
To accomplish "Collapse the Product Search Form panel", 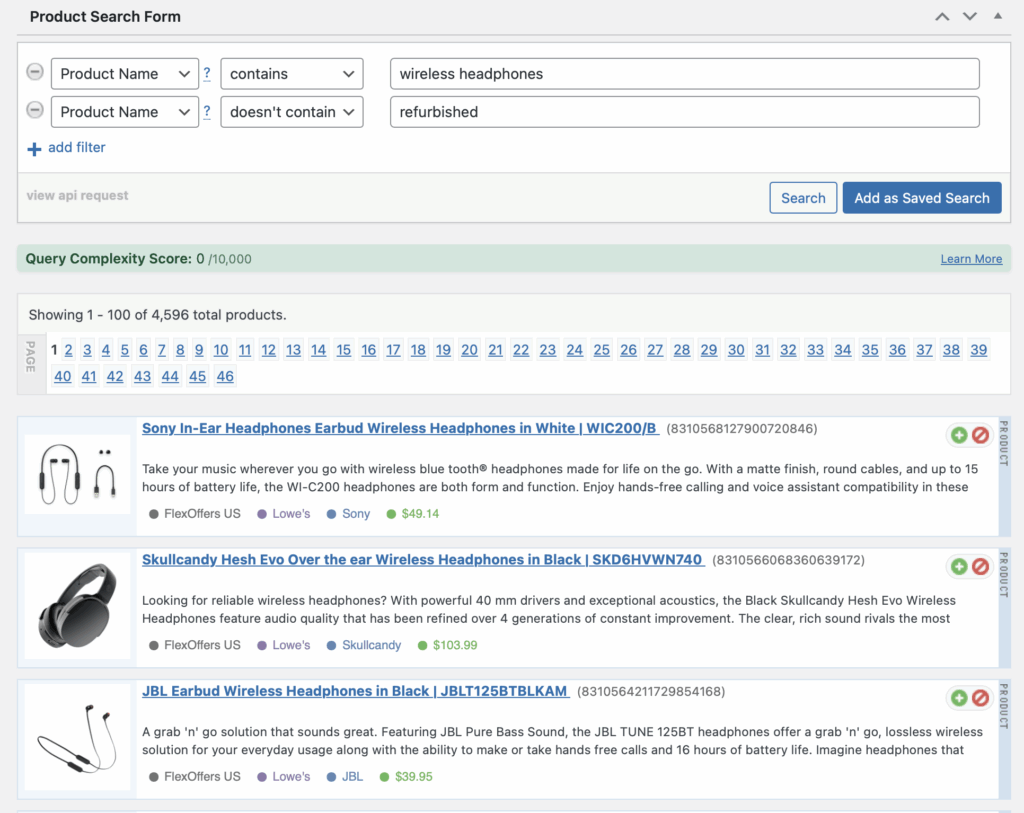I will [997, 17].
